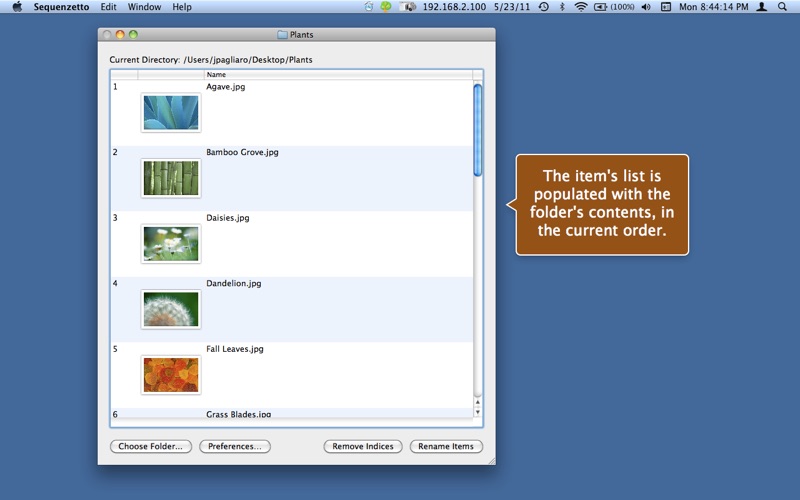Open the Edit menu
This screenshot has height=500, width=800.
point(108,7)
